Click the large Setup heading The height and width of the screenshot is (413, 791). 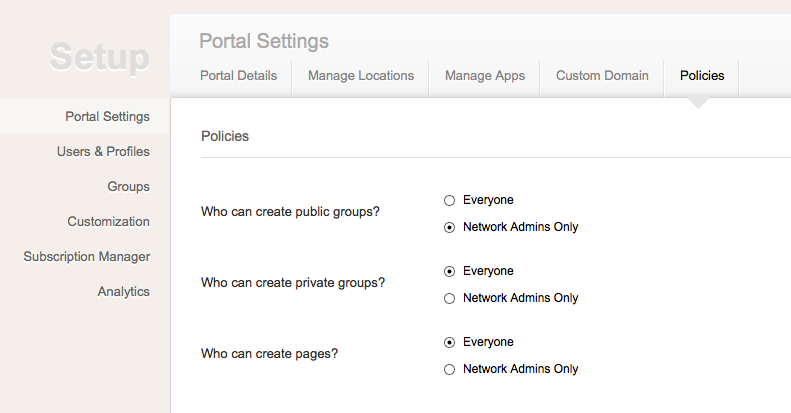[x=99, y=57]
